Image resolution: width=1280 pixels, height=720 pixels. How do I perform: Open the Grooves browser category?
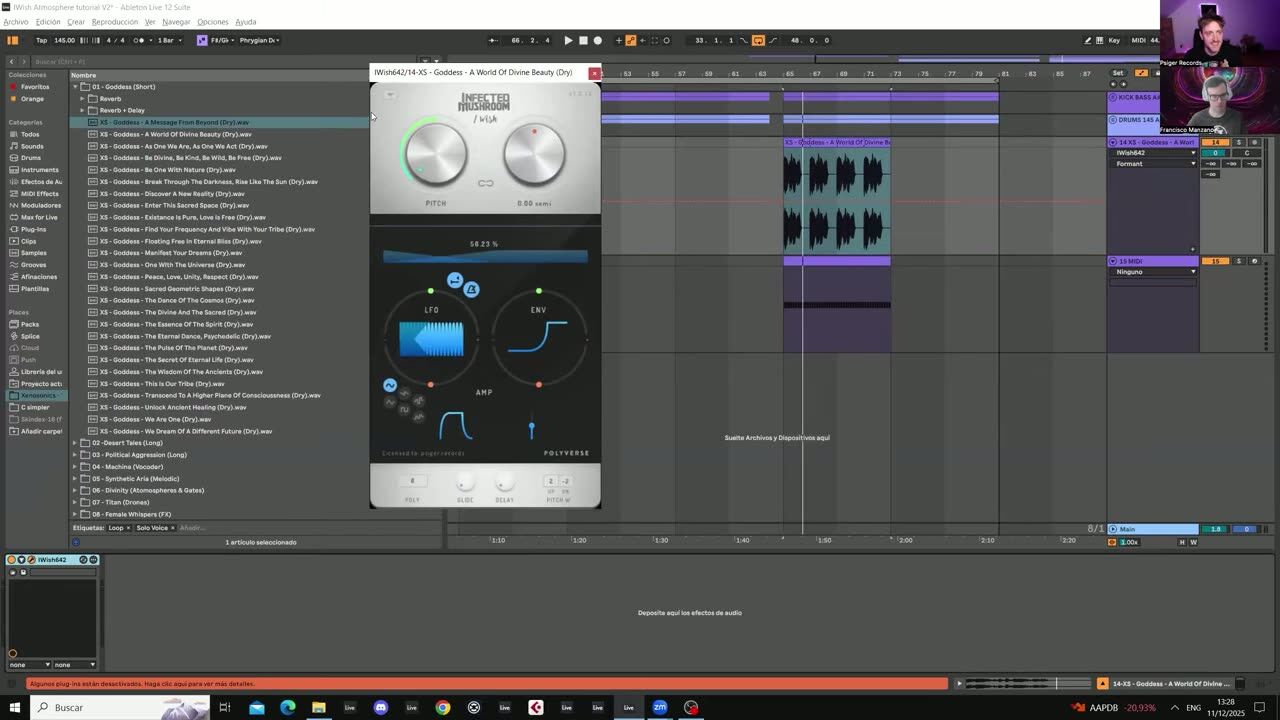(33, 265)
